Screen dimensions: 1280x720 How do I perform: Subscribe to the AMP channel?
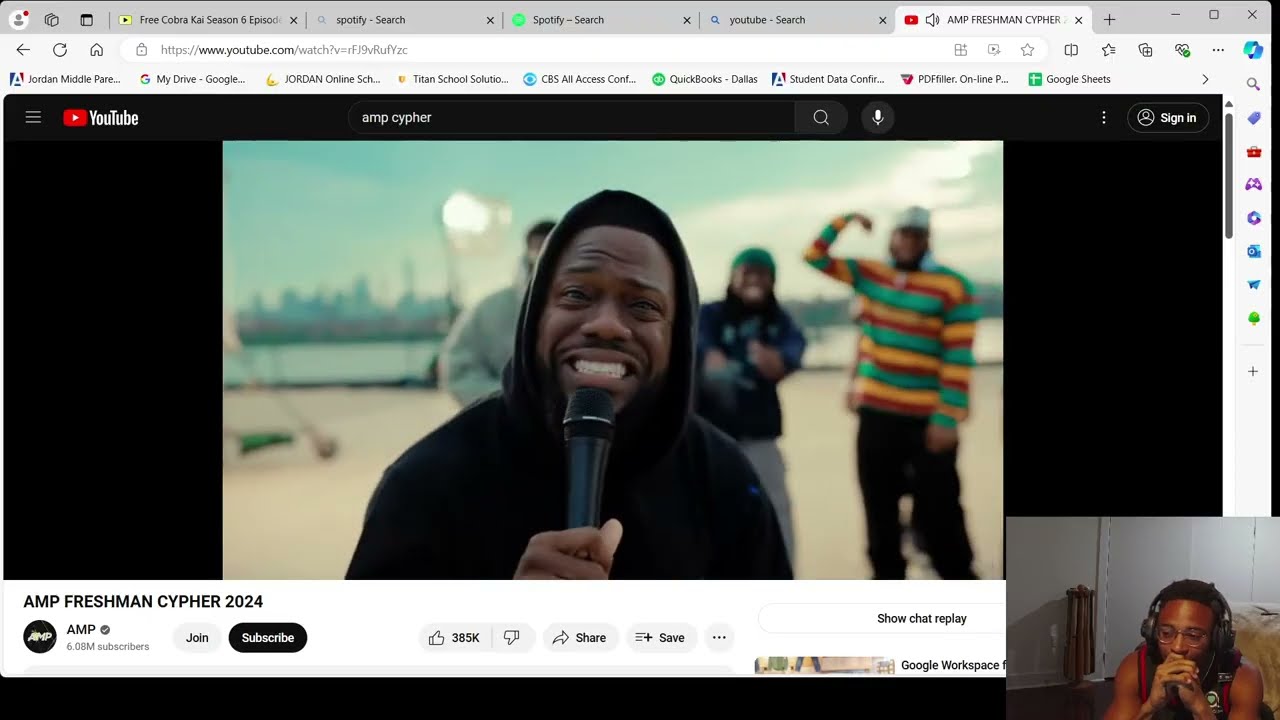[267, 637]
